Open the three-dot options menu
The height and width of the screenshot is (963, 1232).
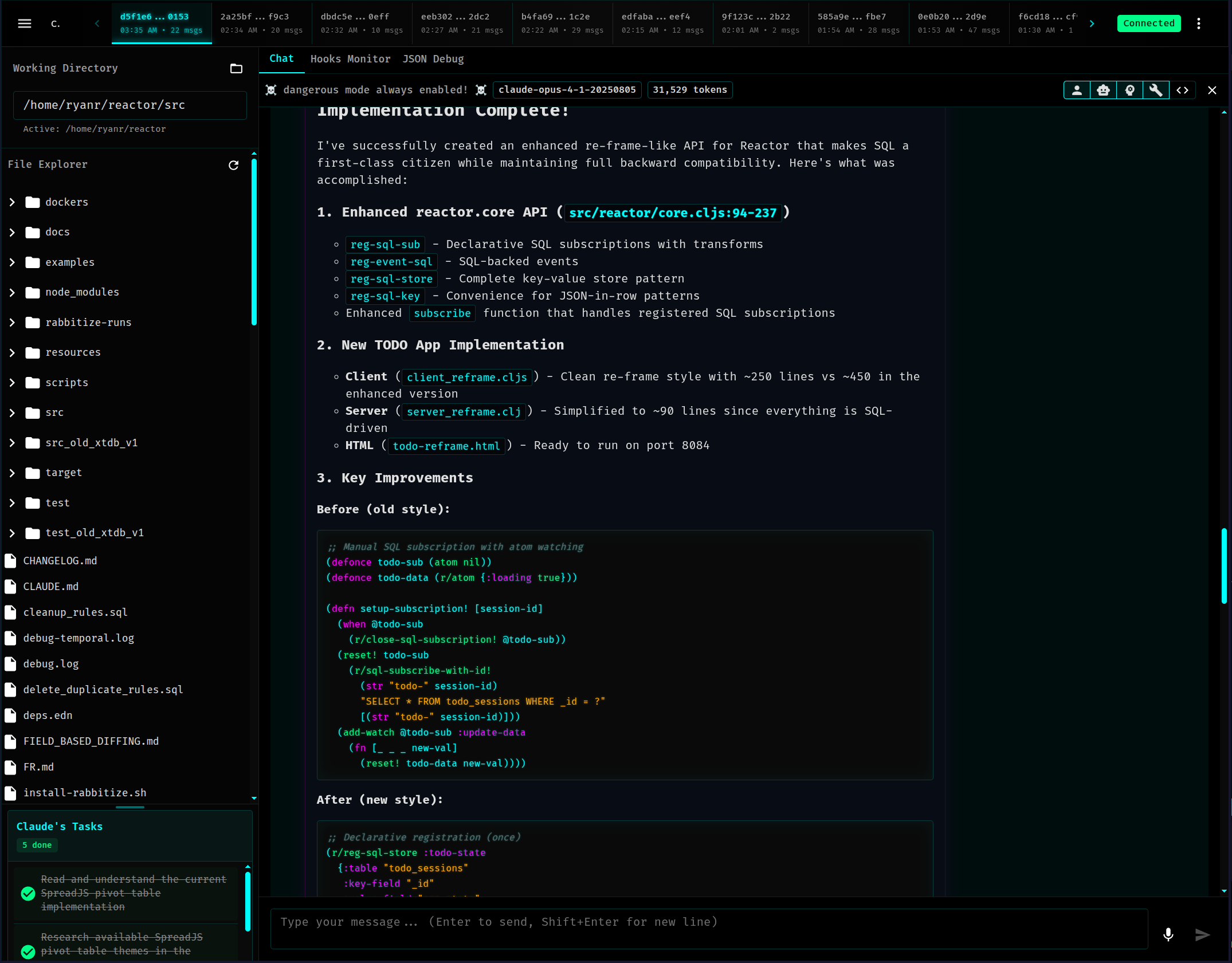1199,23
